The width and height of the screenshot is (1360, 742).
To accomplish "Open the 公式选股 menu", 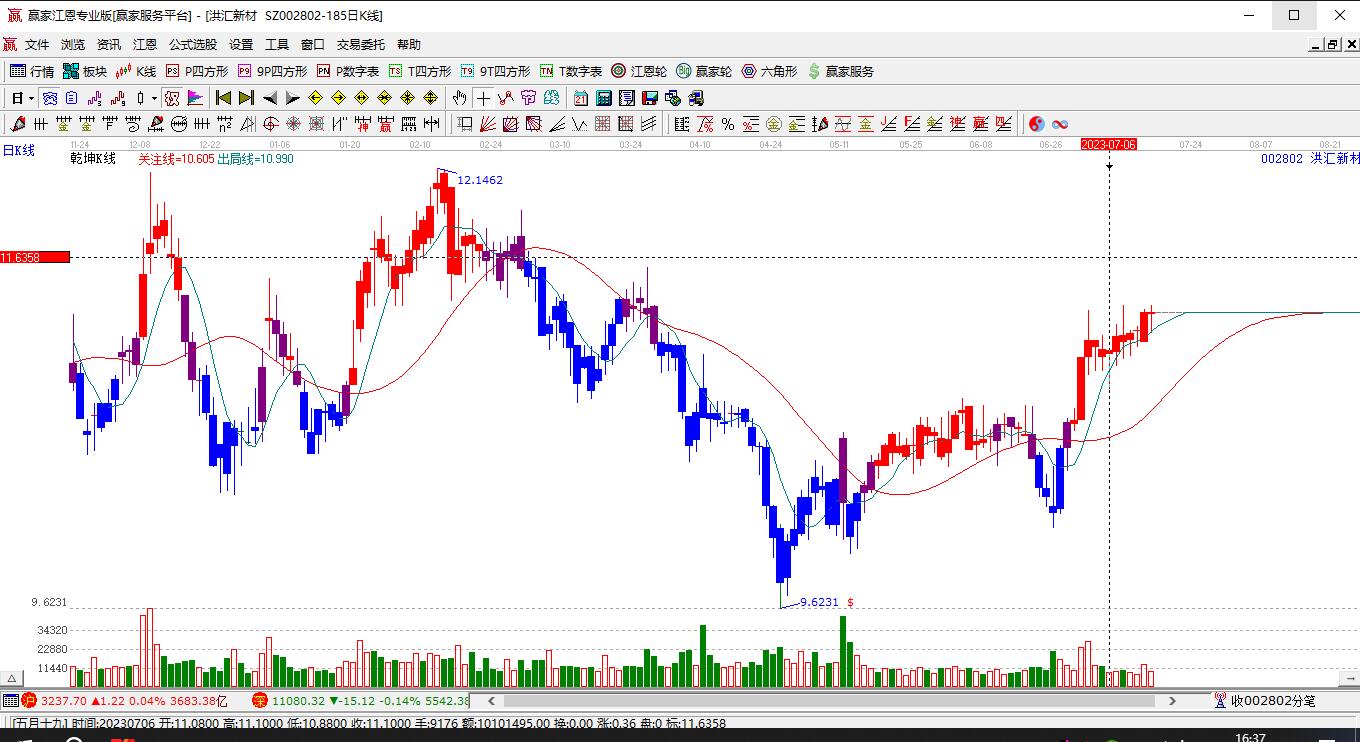I will pyautogui.click(x=193, y=45).
